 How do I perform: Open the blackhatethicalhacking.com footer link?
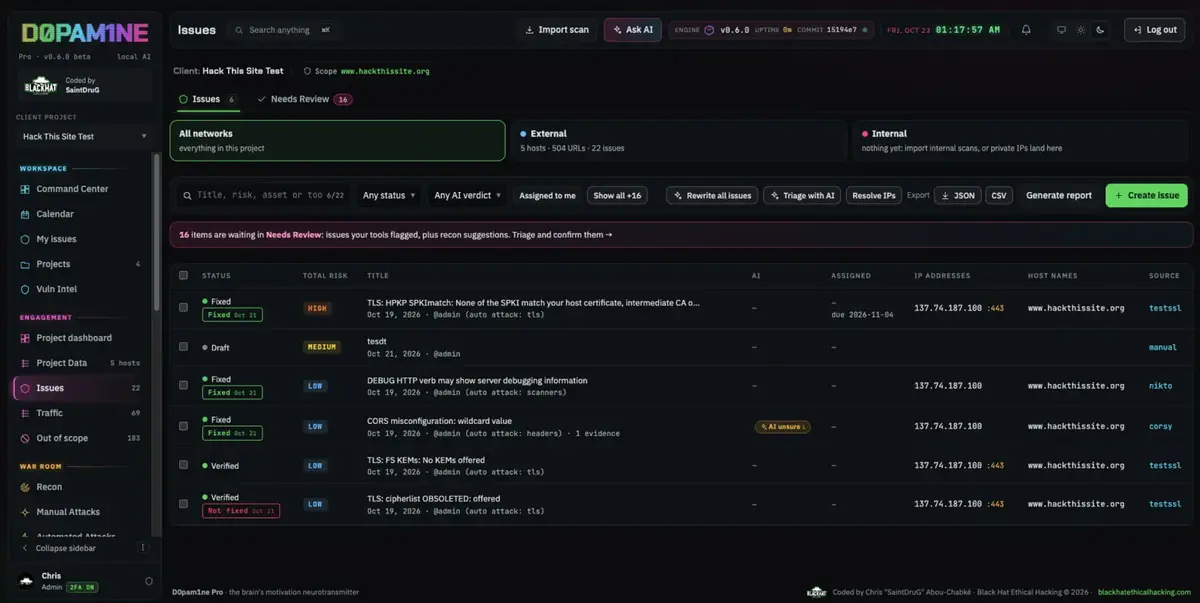[x=1144, y=592]
